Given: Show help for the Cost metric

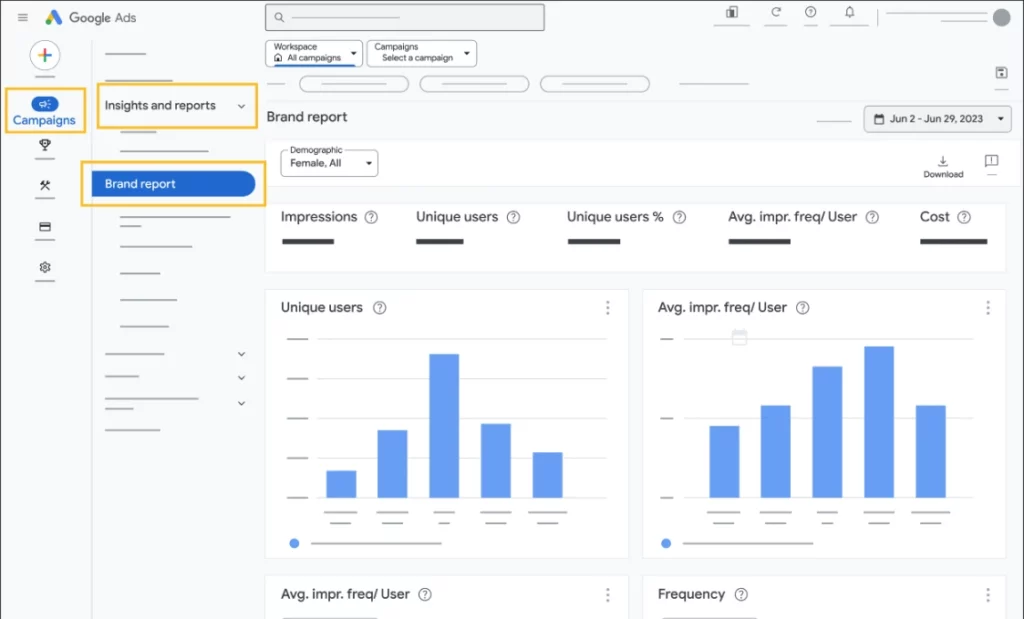Looking at the screenshot, I should click(x=964, y=217).
